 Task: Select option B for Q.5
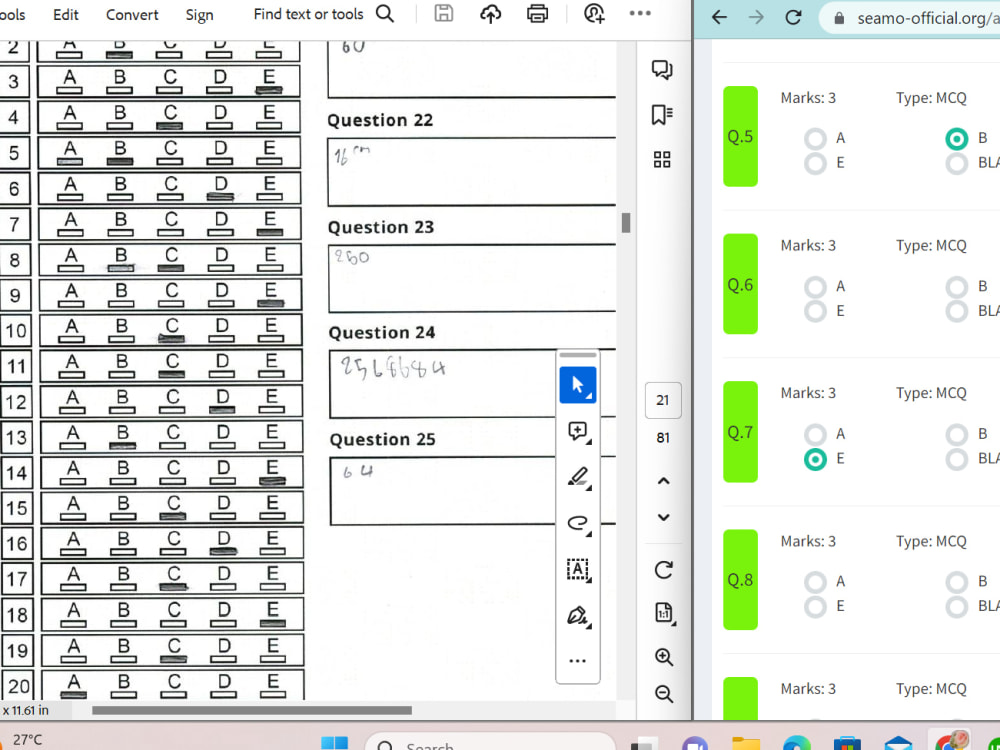tap(957, 138)
